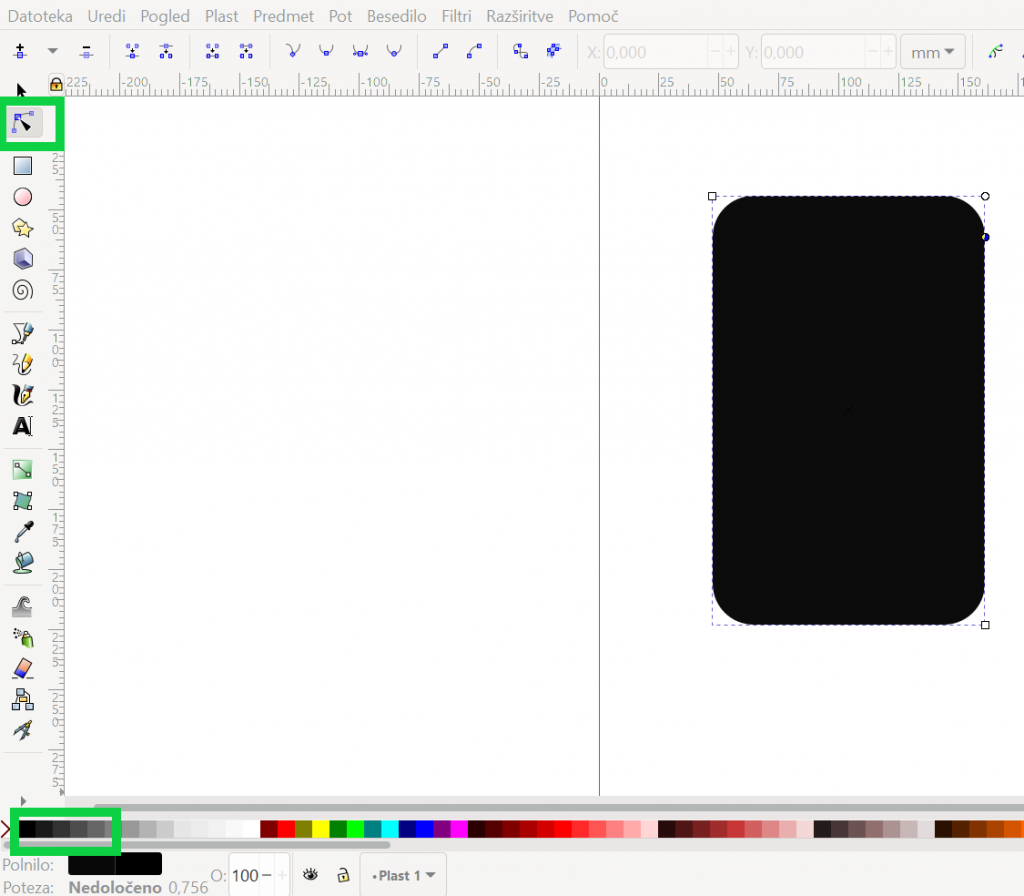The width and height of the screenshot is (1024, 896).
Task: Select the Connector tool
Action: pos(23,699)
